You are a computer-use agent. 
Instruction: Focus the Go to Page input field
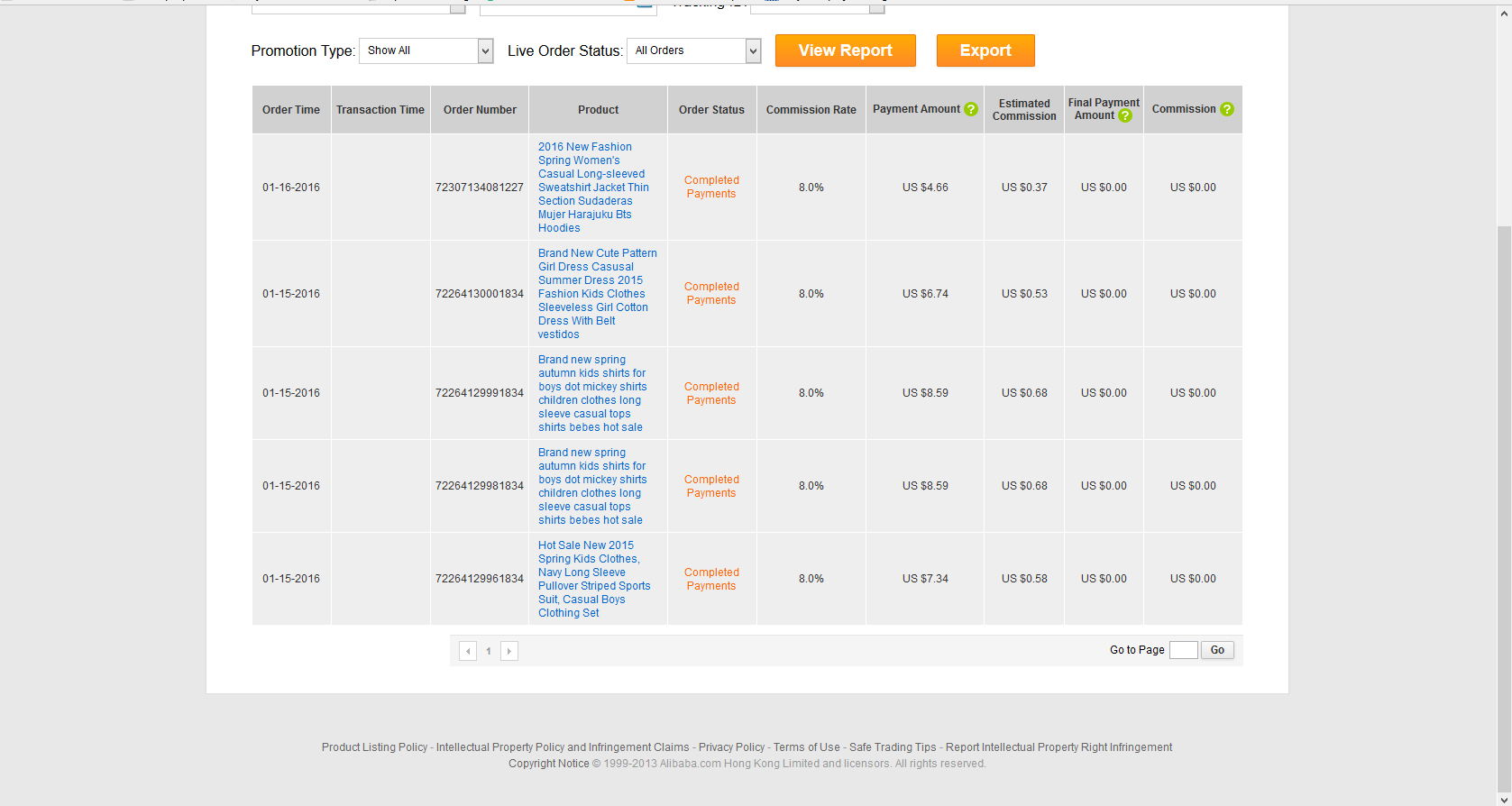[1183, 650]
